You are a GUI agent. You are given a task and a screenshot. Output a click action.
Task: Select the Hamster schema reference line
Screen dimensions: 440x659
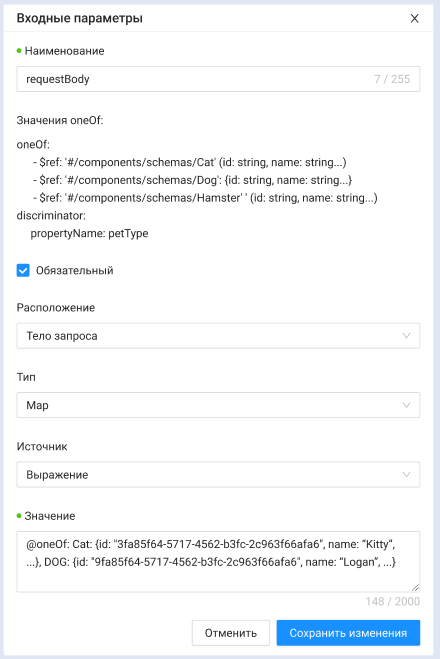pyautogui.click(x=205, y=198)
